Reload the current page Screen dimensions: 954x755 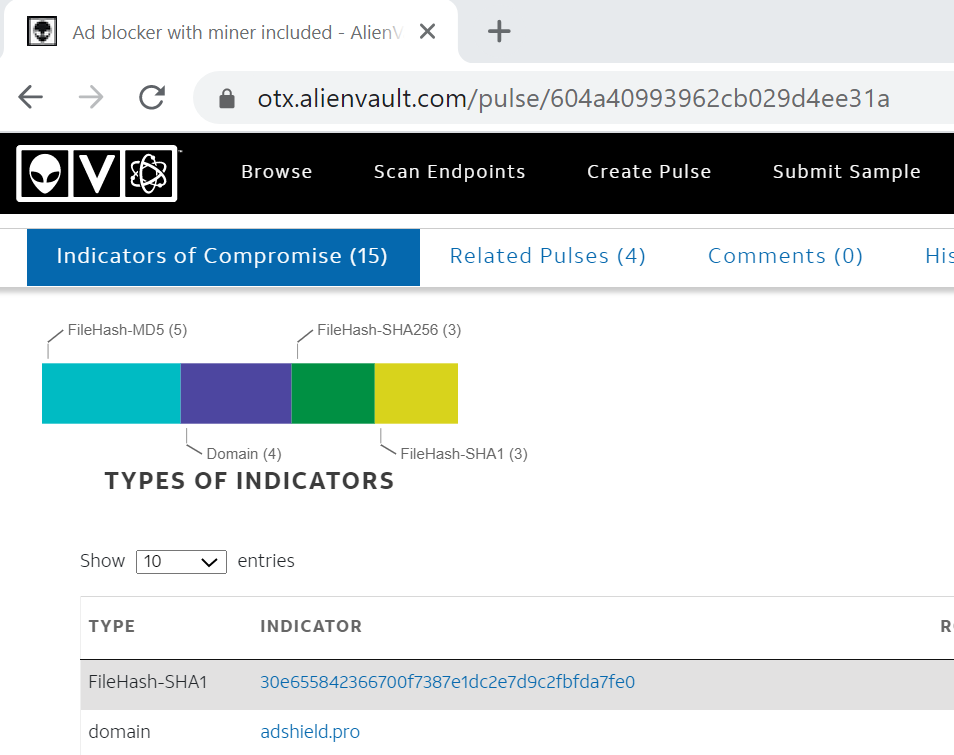click(152, 97)
